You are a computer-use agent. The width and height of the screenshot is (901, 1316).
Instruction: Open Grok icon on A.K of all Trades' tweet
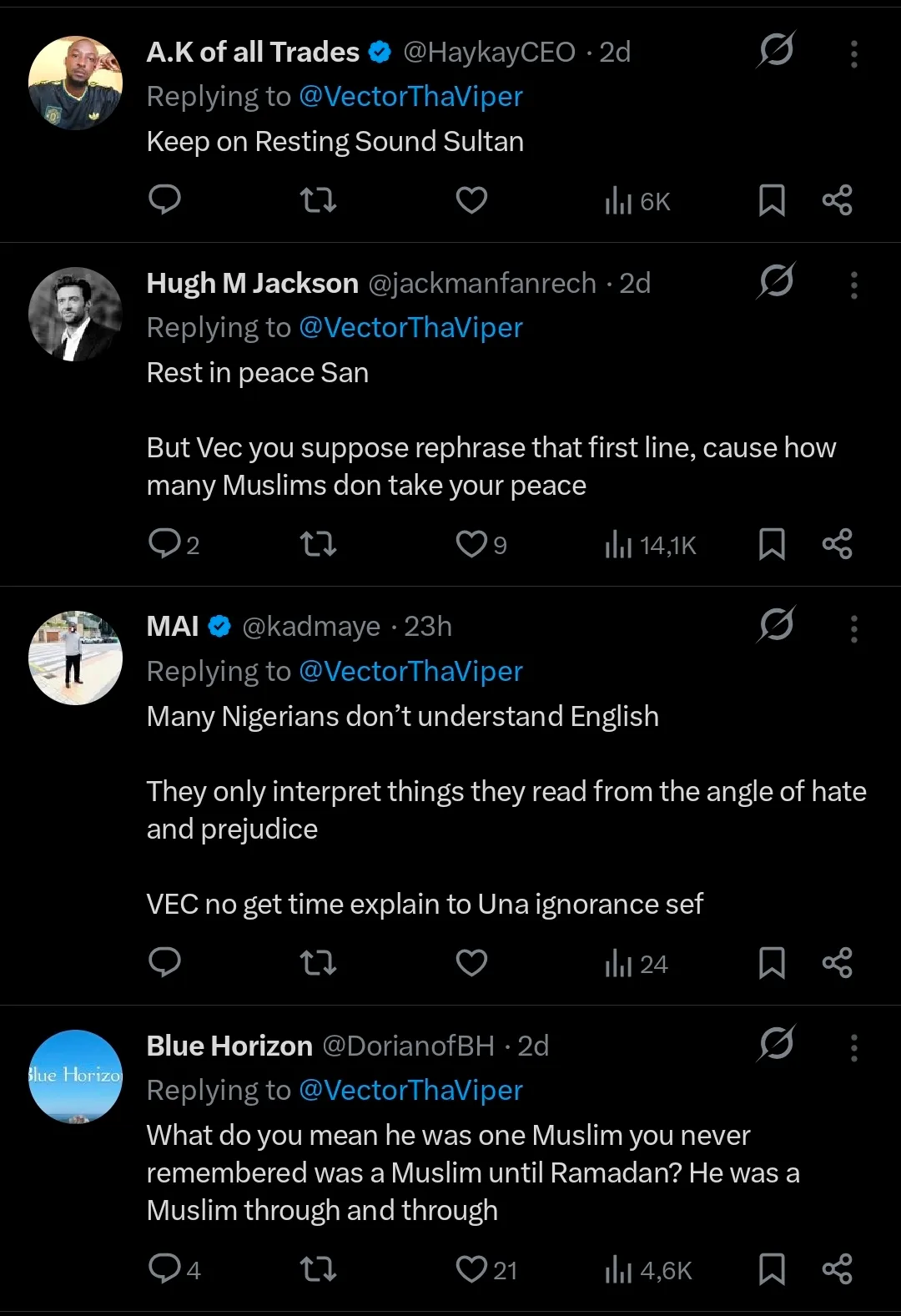pos(776,50)
